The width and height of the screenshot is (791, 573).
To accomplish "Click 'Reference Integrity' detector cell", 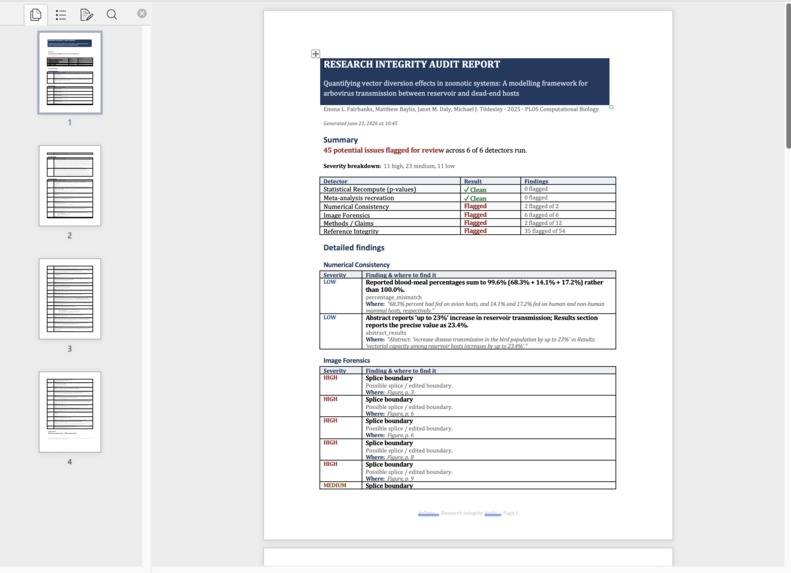I will [x=390, y=231].
